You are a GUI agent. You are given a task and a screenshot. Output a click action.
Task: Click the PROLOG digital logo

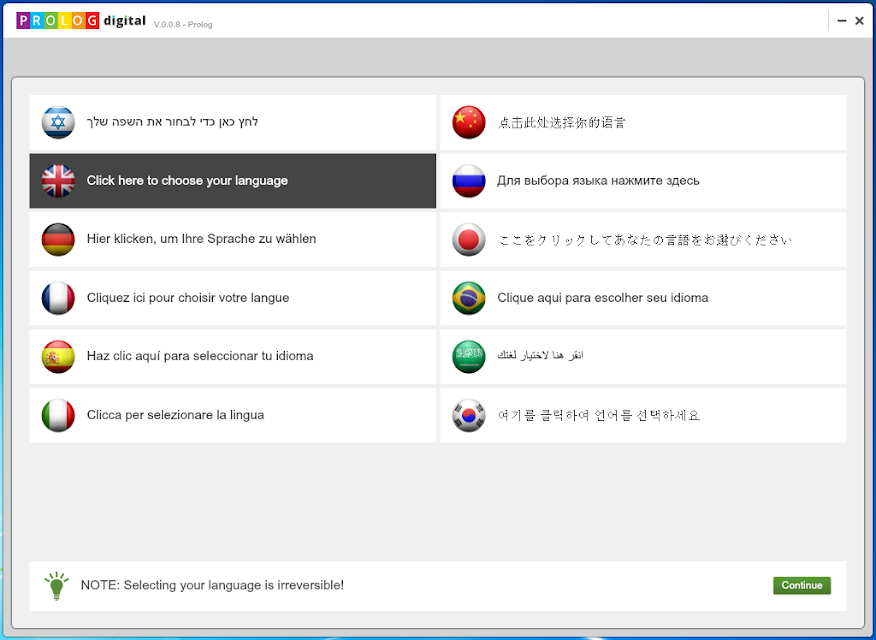coord(81,21)
